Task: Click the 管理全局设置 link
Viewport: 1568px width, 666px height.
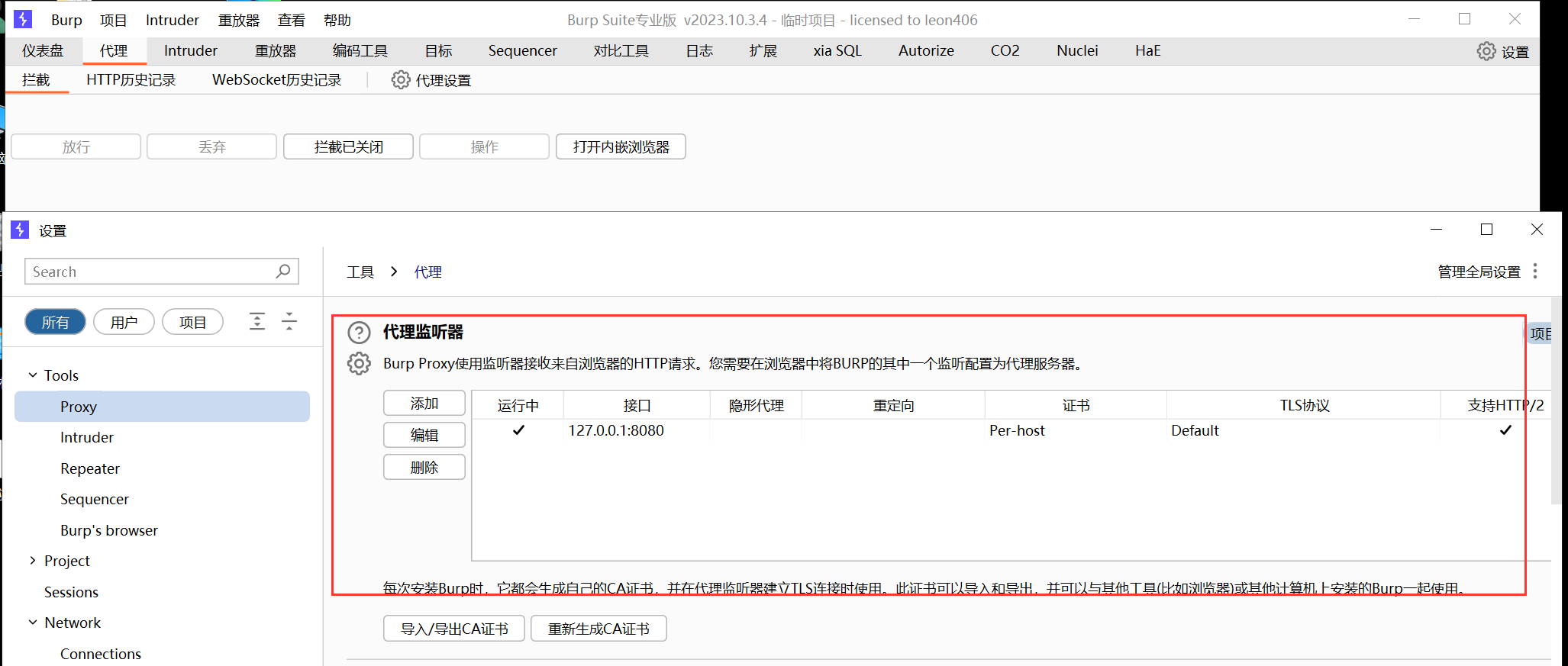Action: (x=1479, y=272)
